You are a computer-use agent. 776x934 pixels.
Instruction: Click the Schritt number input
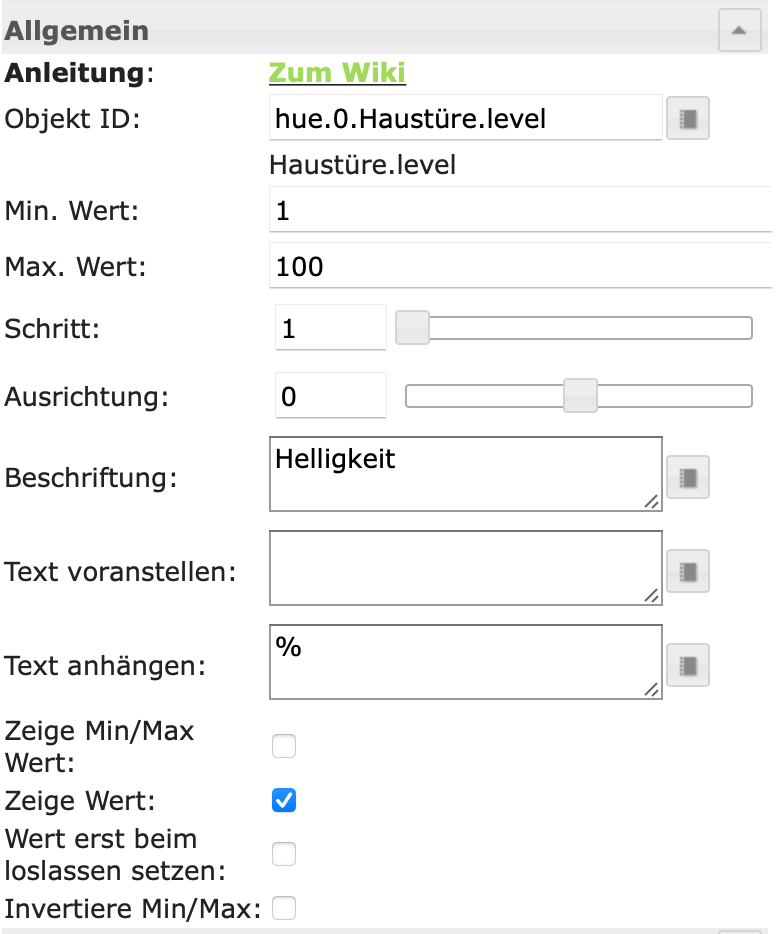(330, 328)
